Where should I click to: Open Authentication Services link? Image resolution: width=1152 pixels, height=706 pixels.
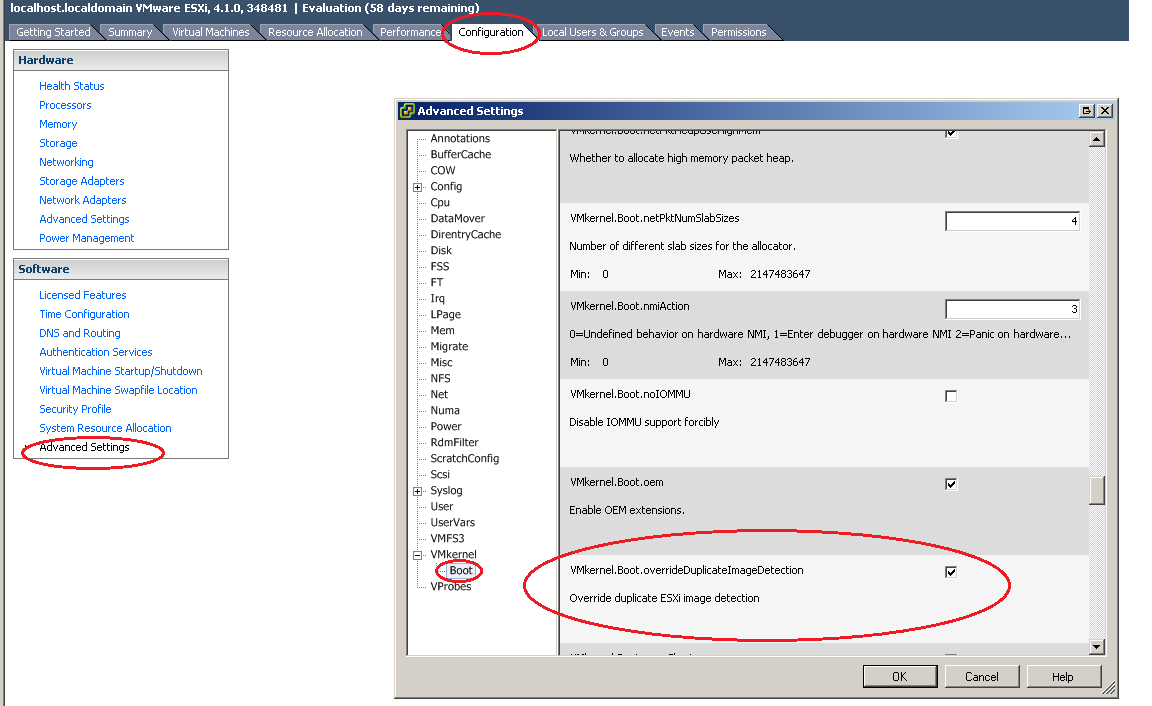click(x=96, y=353)
